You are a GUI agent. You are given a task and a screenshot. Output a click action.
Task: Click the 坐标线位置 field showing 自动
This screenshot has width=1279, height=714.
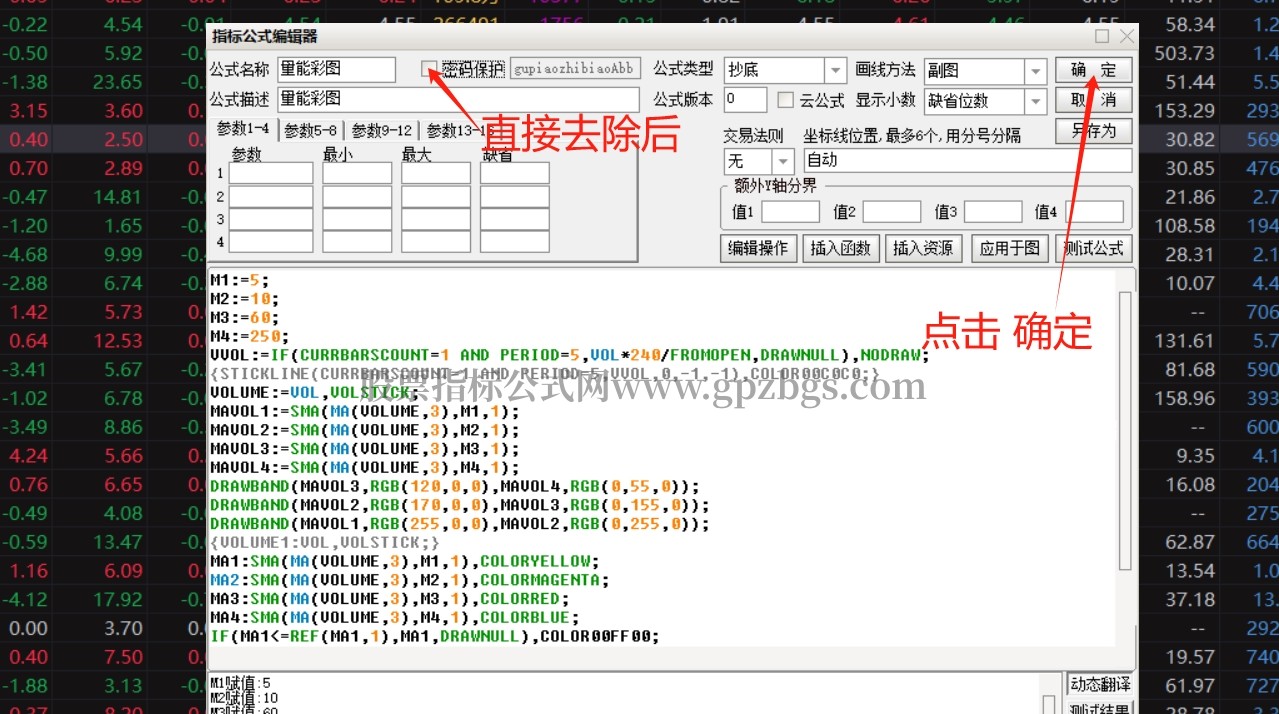pyautogui.click(x=968, y=161)
